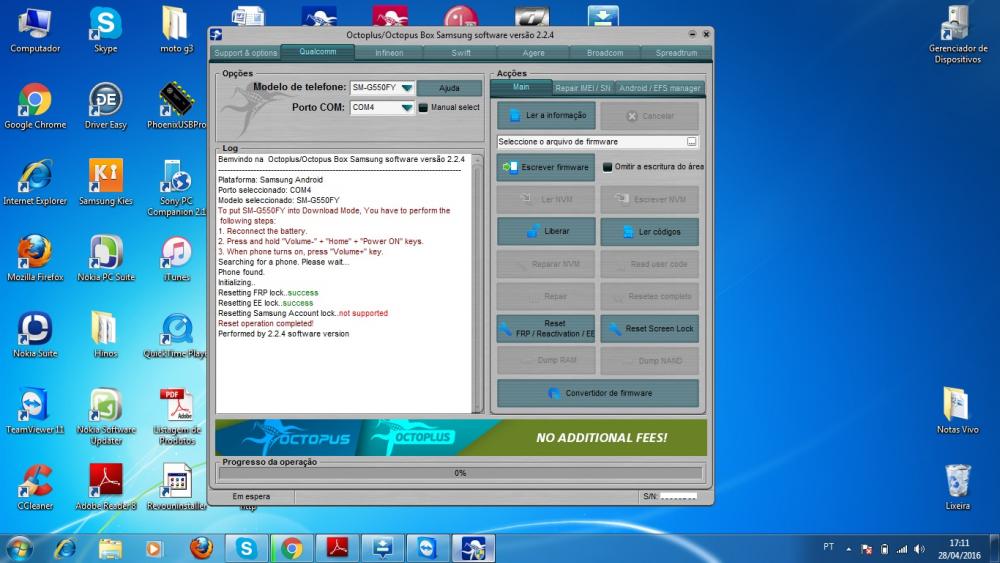Open TeamViewer taskbar button
Screen dimensions: 1000x563
(427, 548)
